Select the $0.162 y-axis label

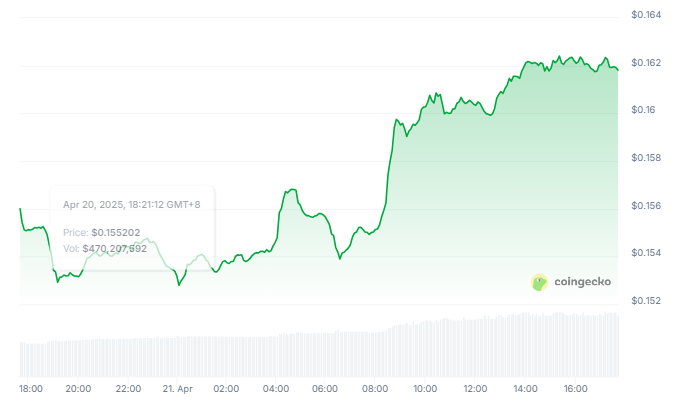645,62
